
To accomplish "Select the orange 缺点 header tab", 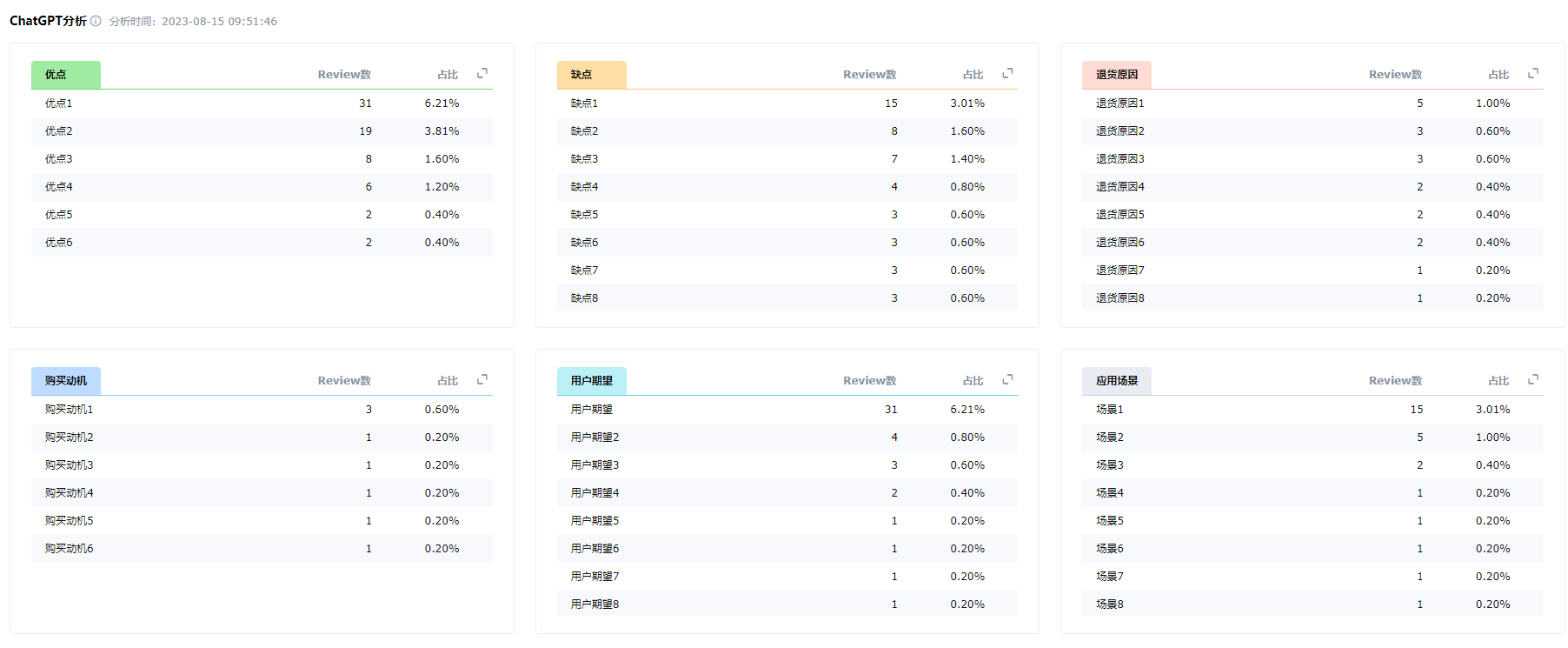I will (x=591, y=75).
